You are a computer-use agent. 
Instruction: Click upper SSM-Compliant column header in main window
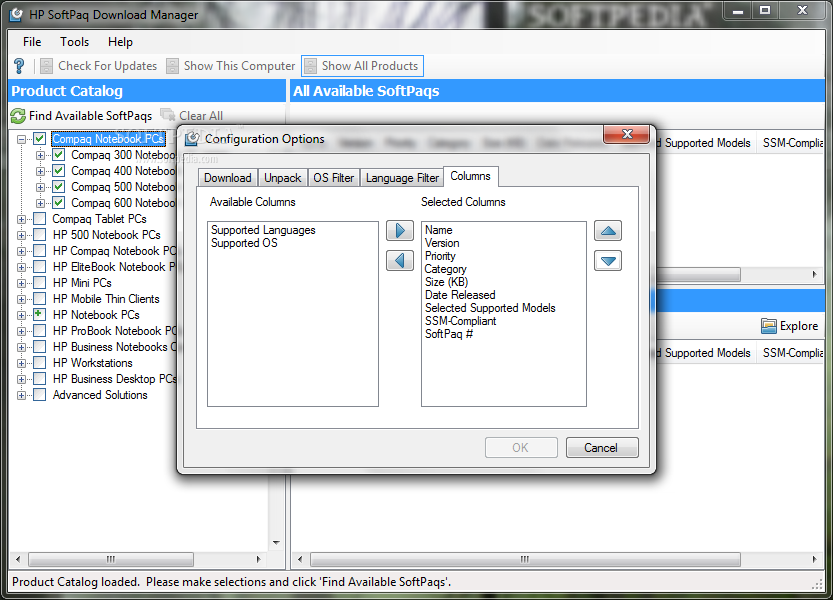[792, 143]
